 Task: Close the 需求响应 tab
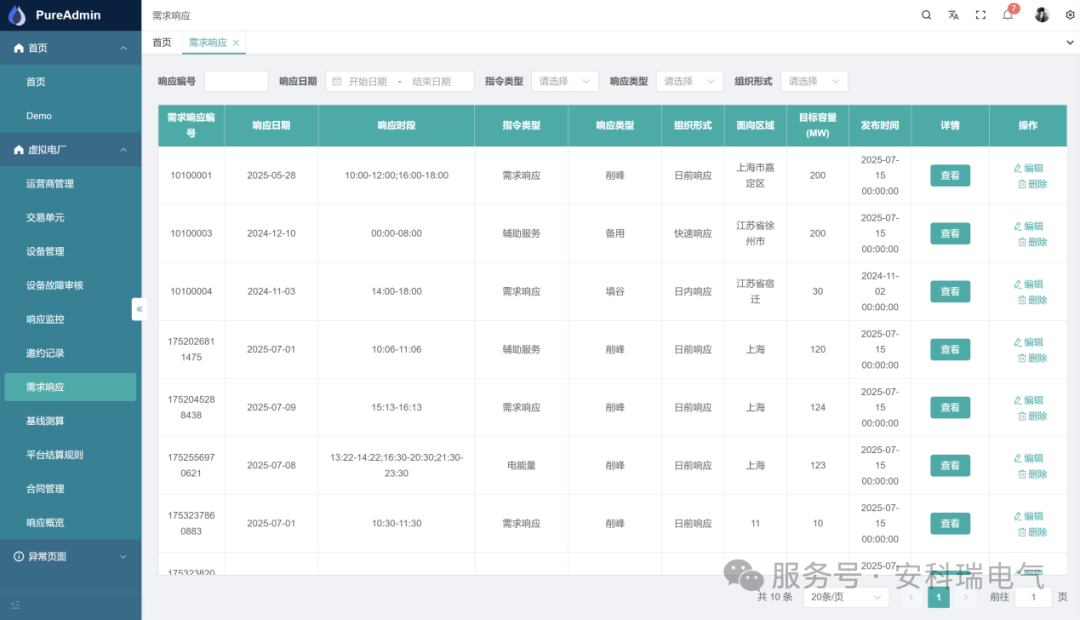coord(235,43)
